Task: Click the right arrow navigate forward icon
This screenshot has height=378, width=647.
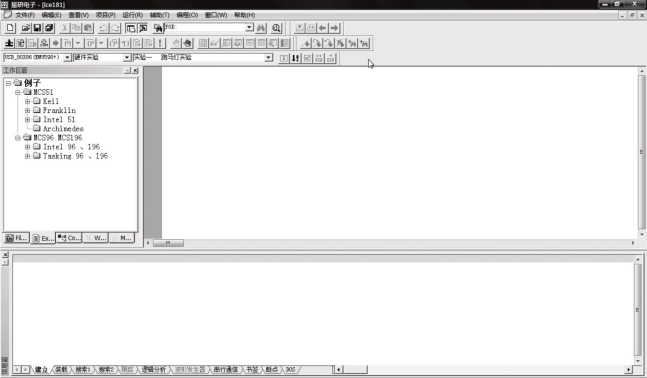Action: 334,28
